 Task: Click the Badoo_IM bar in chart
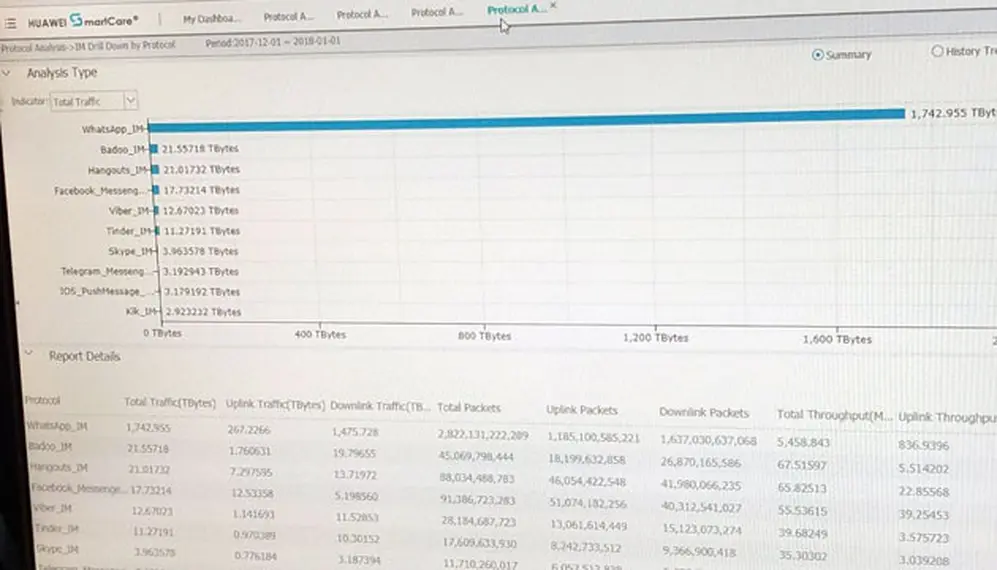tap(153, 149)
